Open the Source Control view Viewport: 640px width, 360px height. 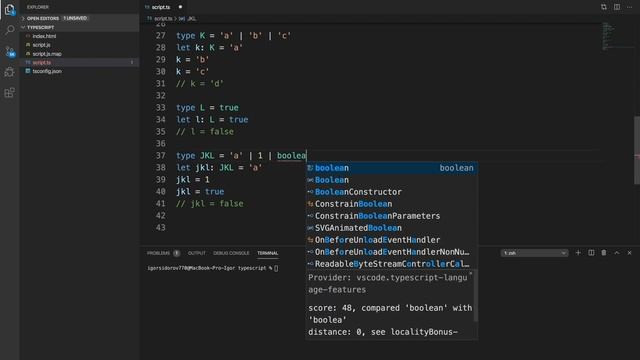9,51
